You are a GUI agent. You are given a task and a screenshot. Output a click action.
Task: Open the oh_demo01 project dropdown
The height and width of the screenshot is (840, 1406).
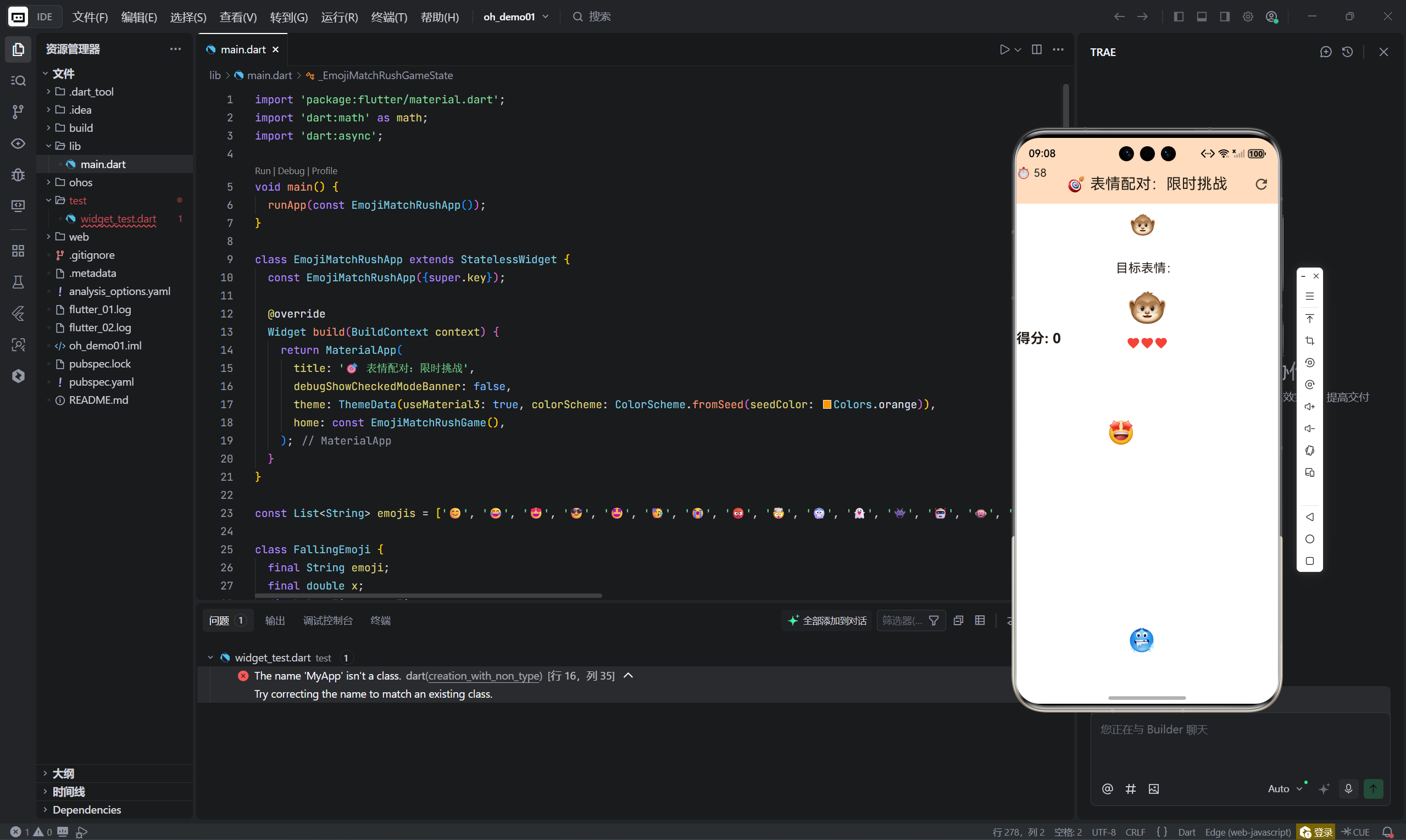coord(516,16)
